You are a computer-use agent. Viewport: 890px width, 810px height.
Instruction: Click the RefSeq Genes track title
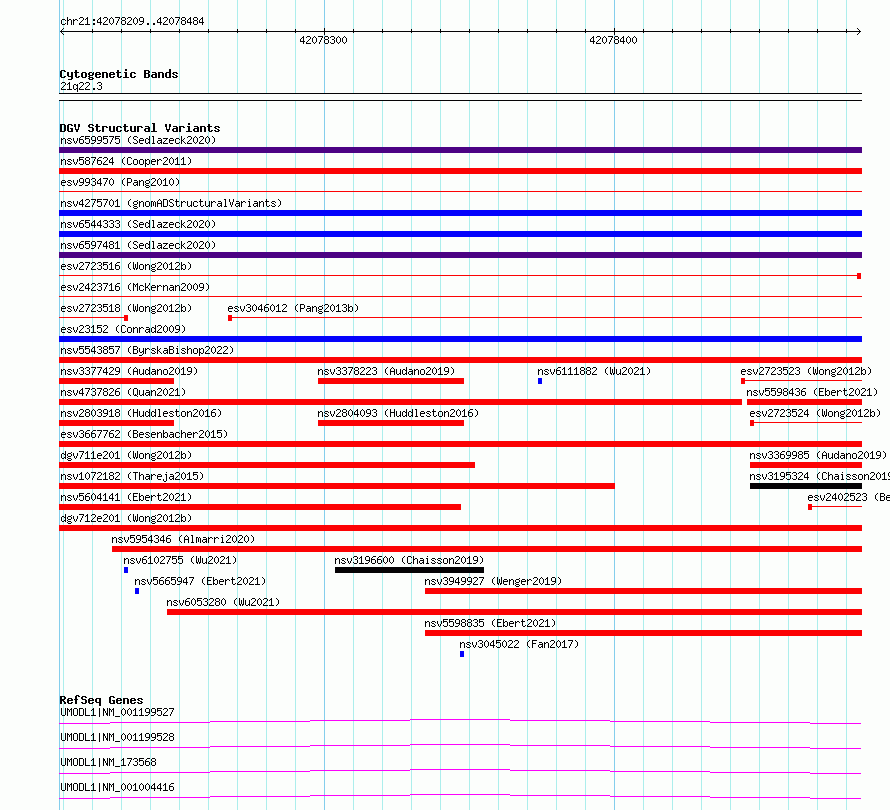coord(101,700)
